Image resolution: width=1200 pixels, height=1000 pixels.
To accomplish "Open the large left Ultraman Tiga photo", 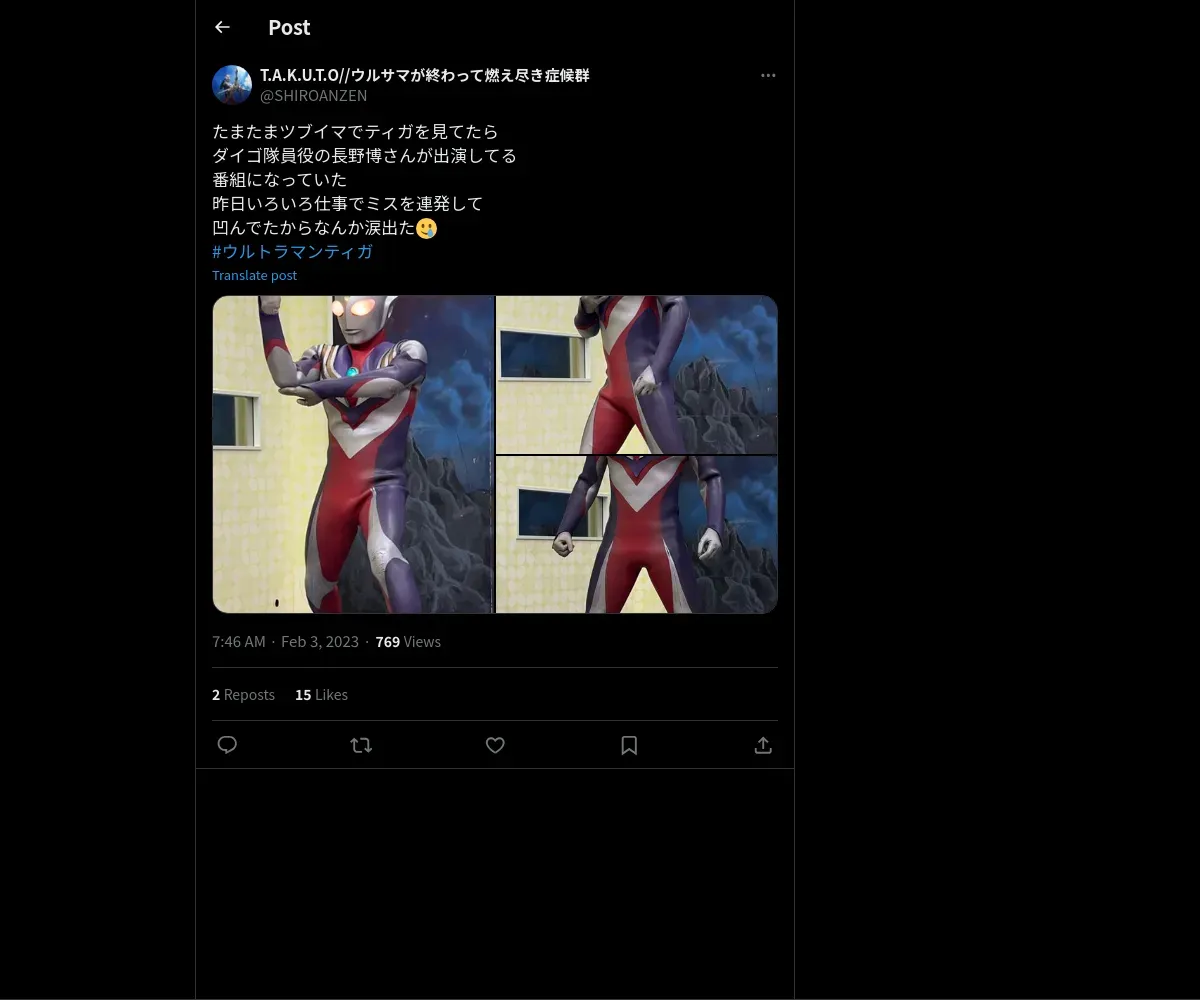I will pyautogui.click(x=353, y=454).
